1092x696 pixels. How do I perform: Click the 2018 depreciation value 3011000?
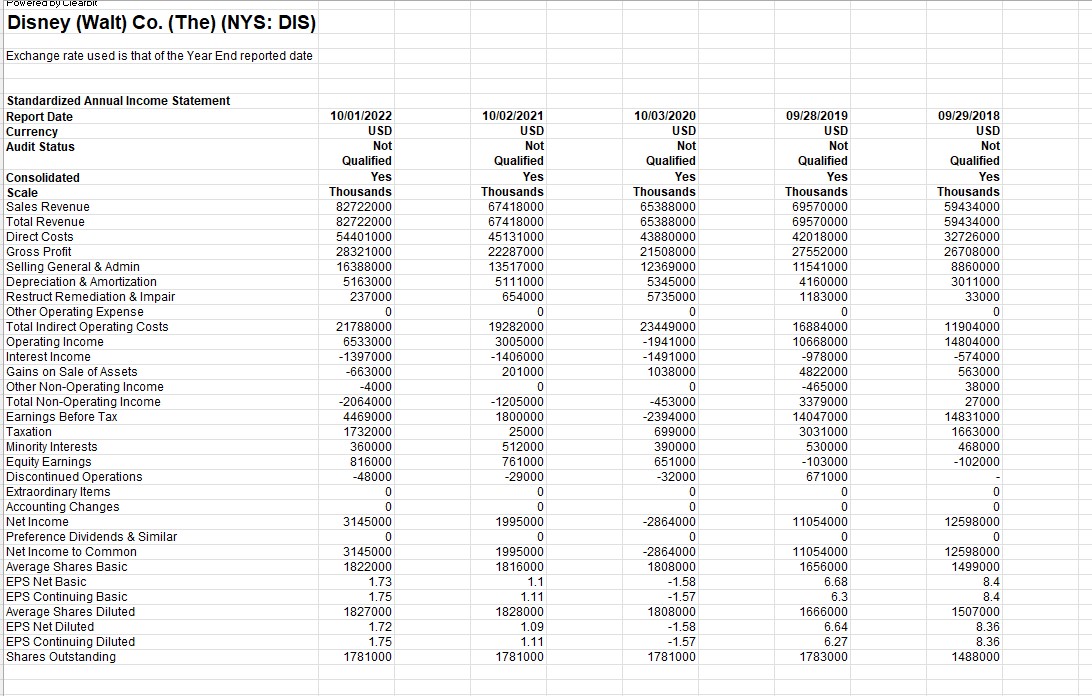[975, 281]
